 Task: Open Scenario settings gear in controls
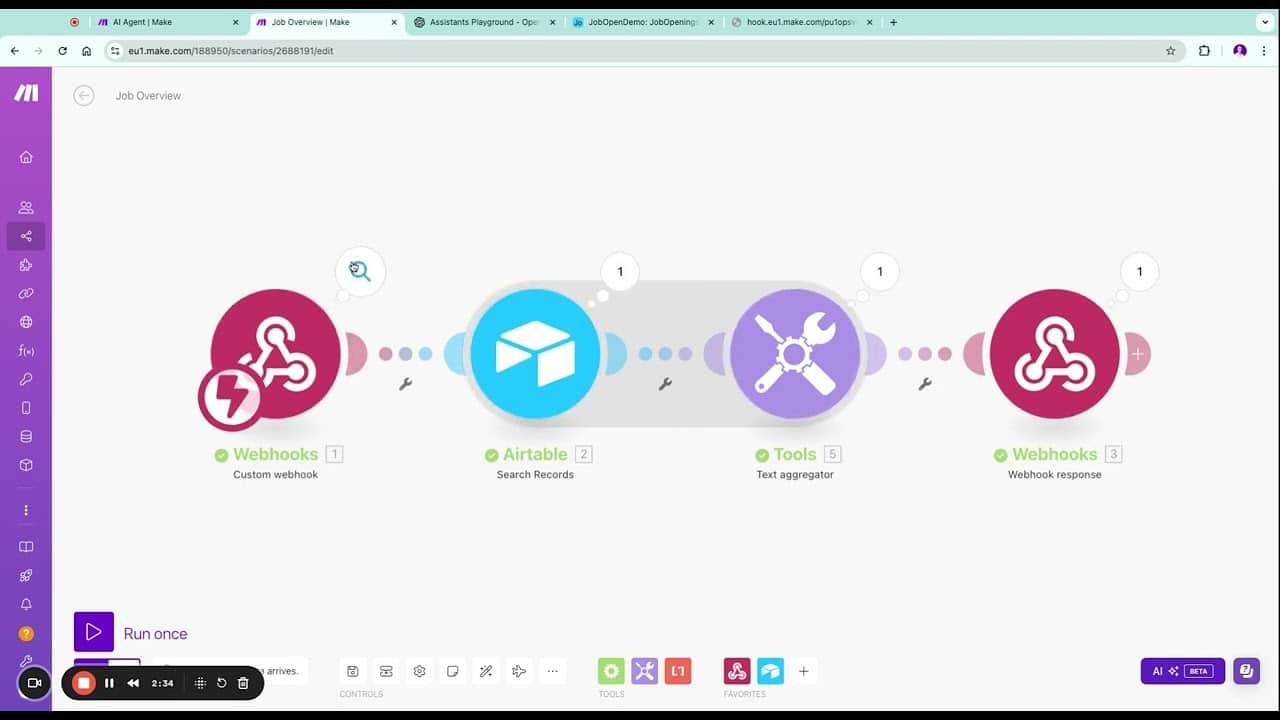pos(420,671)
